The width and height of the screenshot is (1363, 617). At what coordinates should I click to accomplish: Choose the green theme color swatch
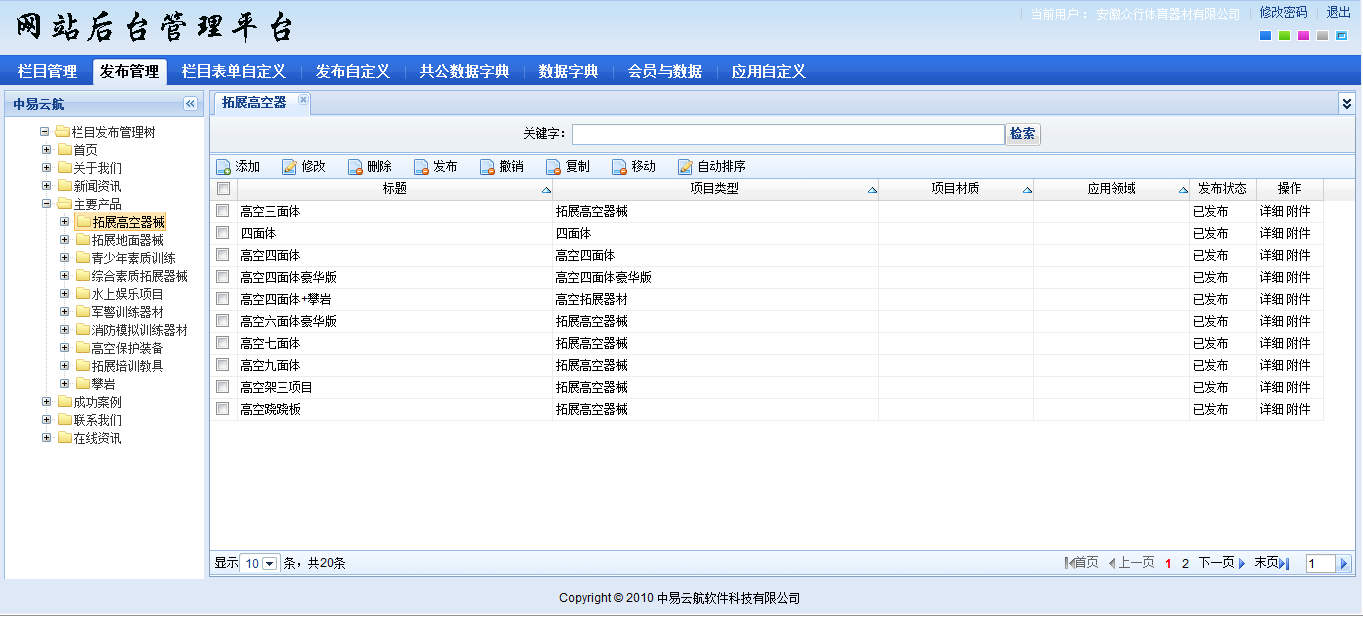(x=1284, y=36)
